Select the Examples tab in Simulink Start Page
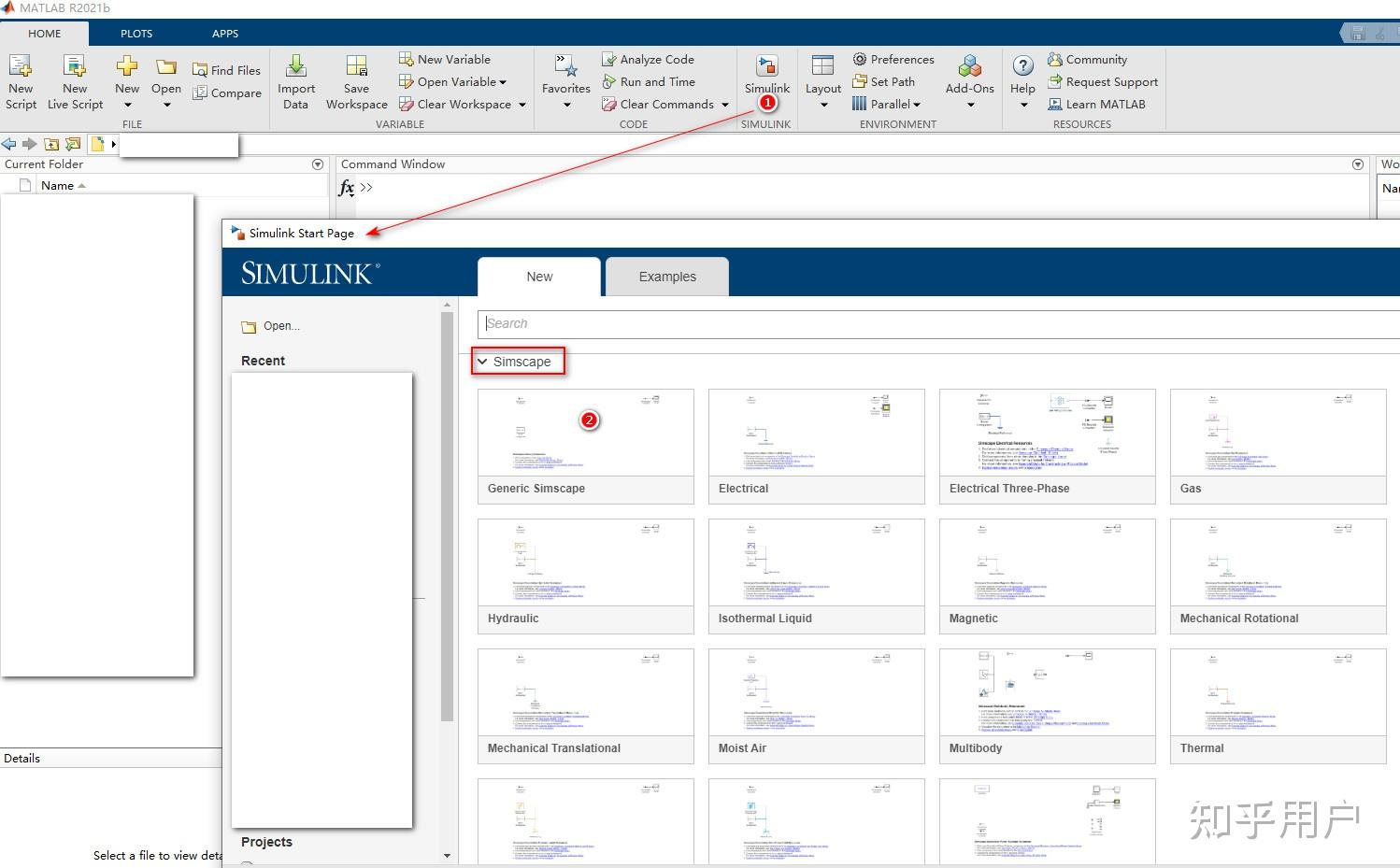 (x=667, y=277)
